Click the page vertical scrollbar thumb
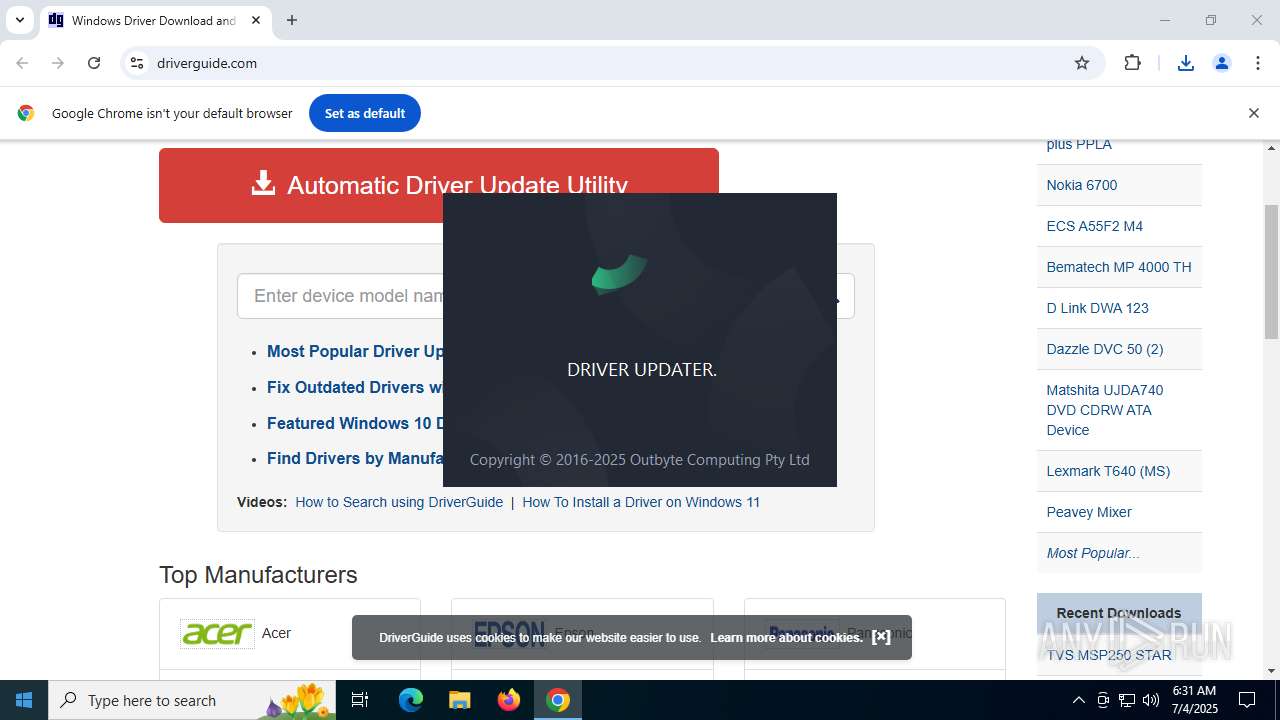Image resolution: width=1280 pixels, height=720 pixels. click(x=1272, y=271)
